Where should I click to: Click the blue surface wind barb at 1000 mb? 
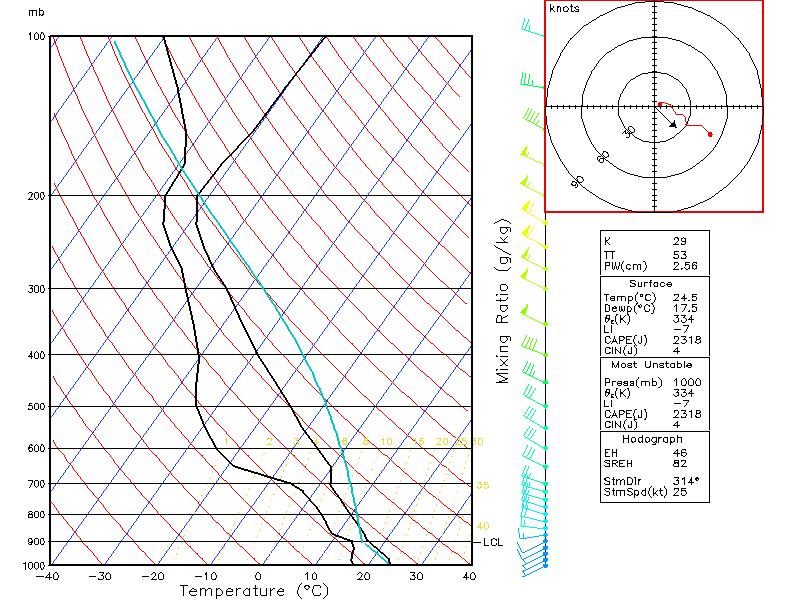point(534,564)
